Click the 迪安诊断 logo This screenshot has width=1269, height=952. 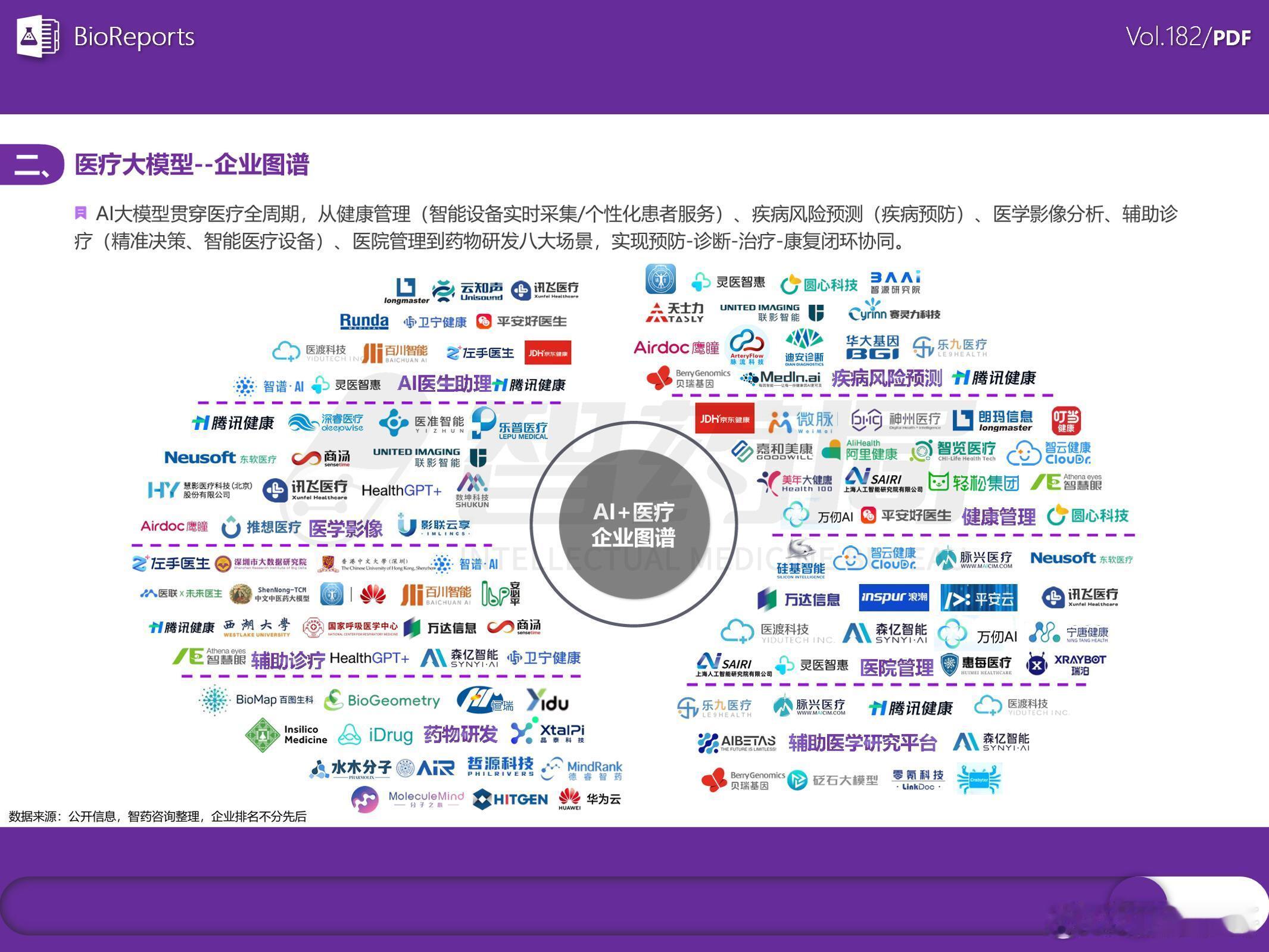click(x=804, y=347)
